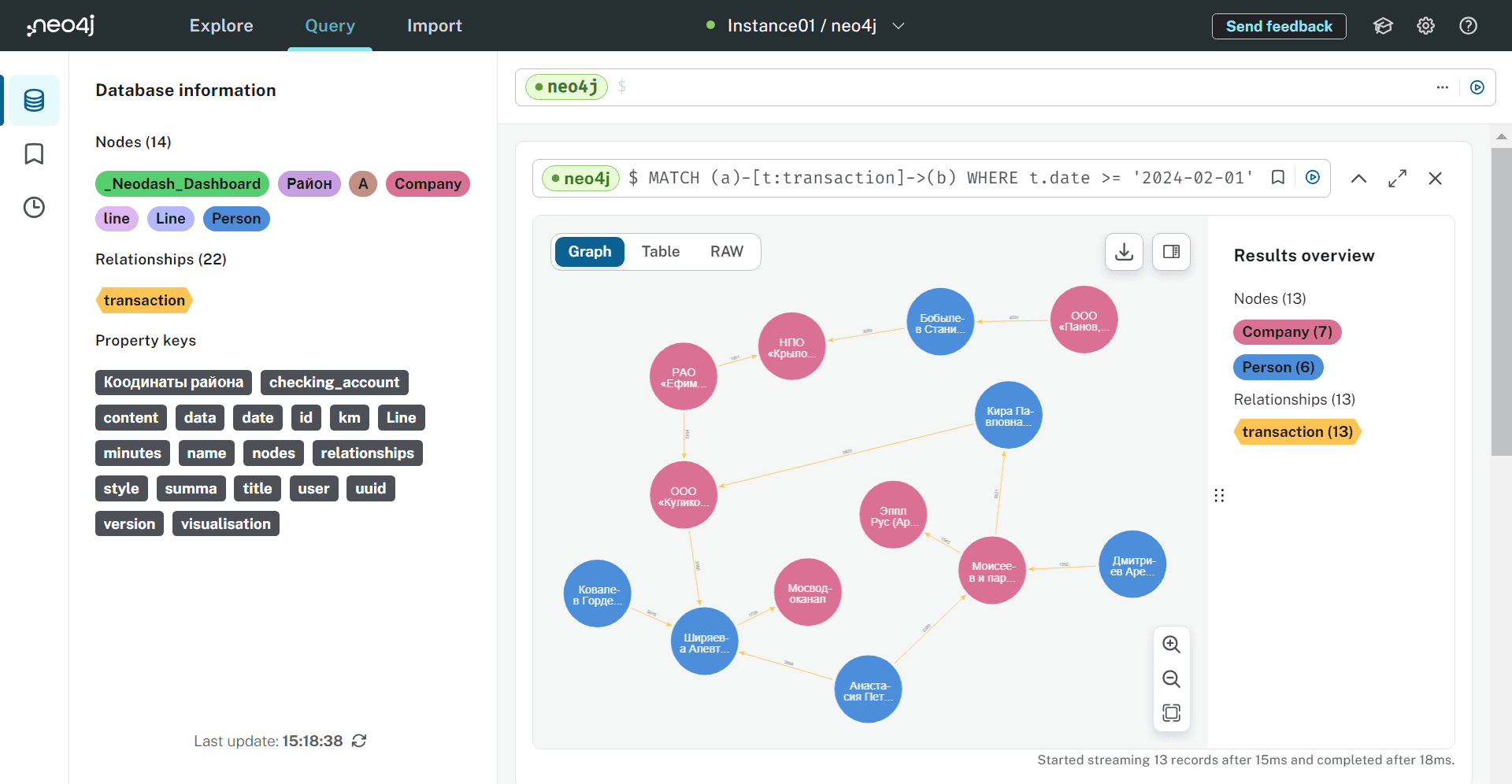Zoom in on the graph
The height and width of the screenshot is (784, 1512).
[1171, 644]
